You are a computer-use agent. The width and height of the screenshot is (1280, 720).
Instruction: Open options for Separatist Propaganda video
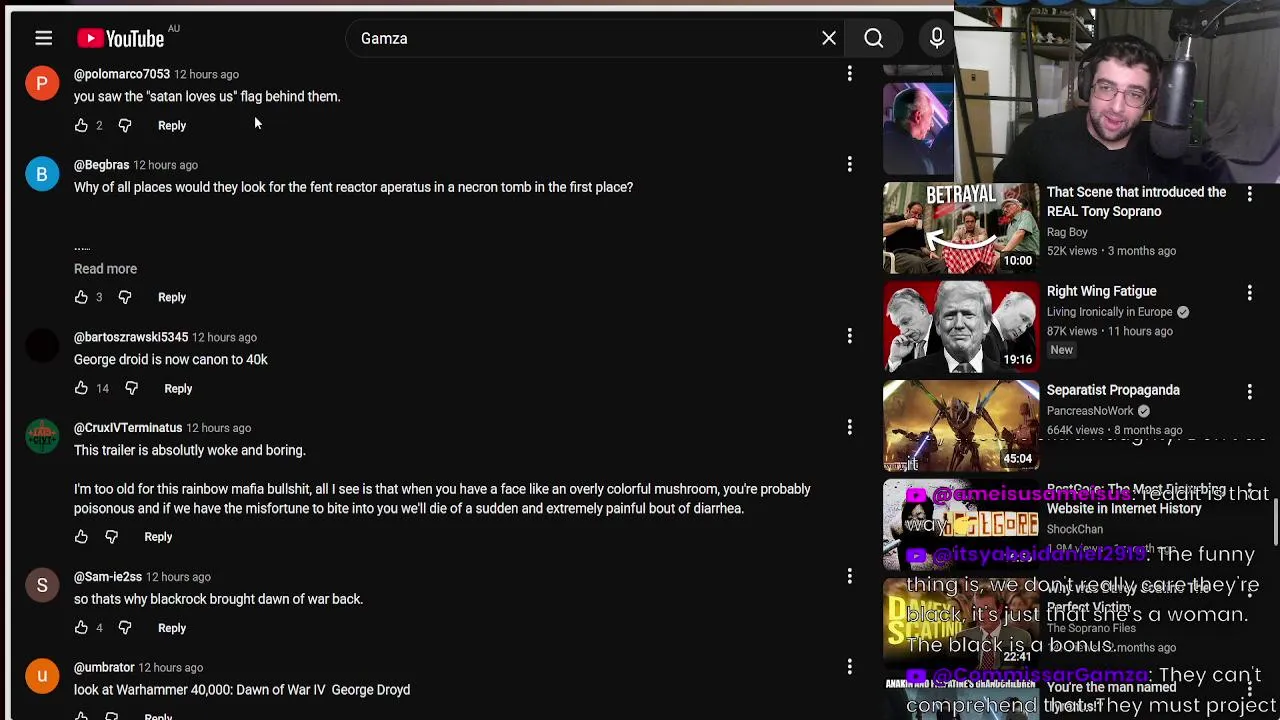[x=1249, y=392]
